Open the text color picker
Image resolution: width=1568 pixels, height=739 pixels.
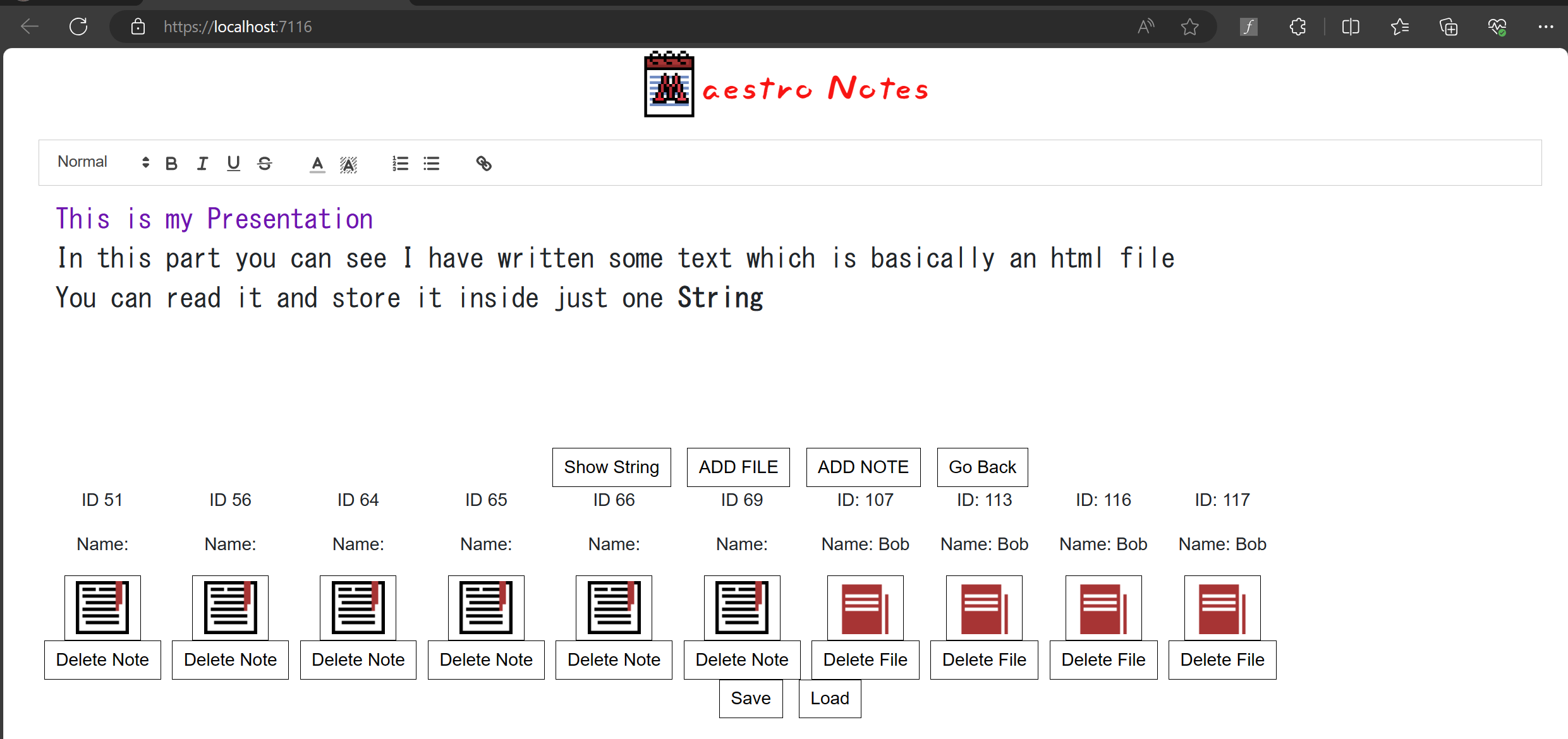click(317, 164)
